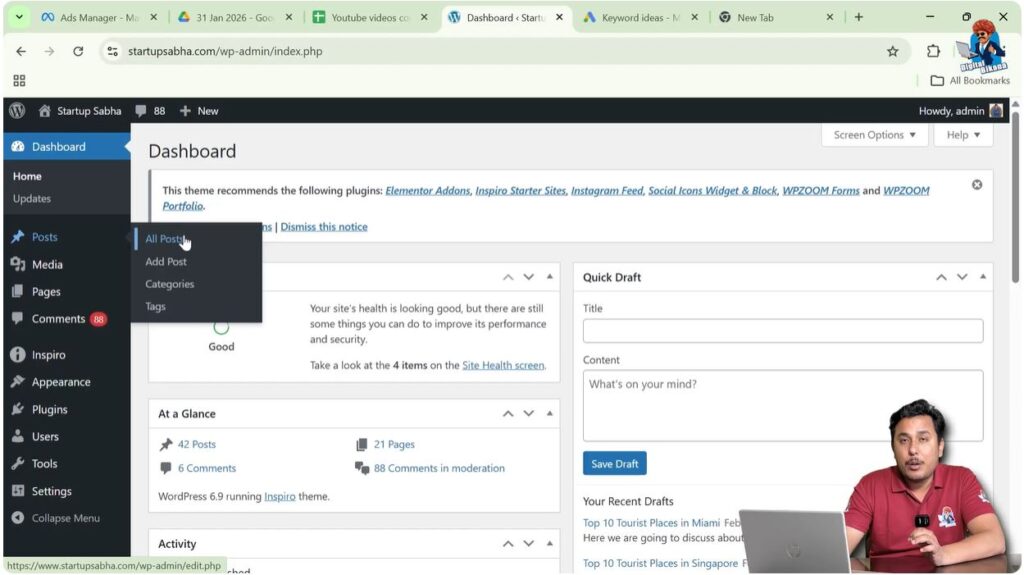Toggle Quick Draft panel collapse triangle
1024x575 pixels.
[x=983, y=276]
